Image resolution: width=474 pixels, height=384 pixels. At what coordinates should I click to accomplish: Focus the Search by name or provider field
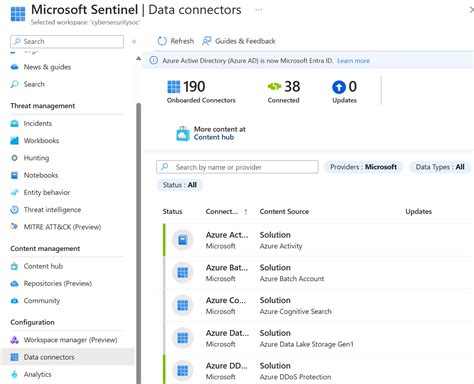pos(237,167)
